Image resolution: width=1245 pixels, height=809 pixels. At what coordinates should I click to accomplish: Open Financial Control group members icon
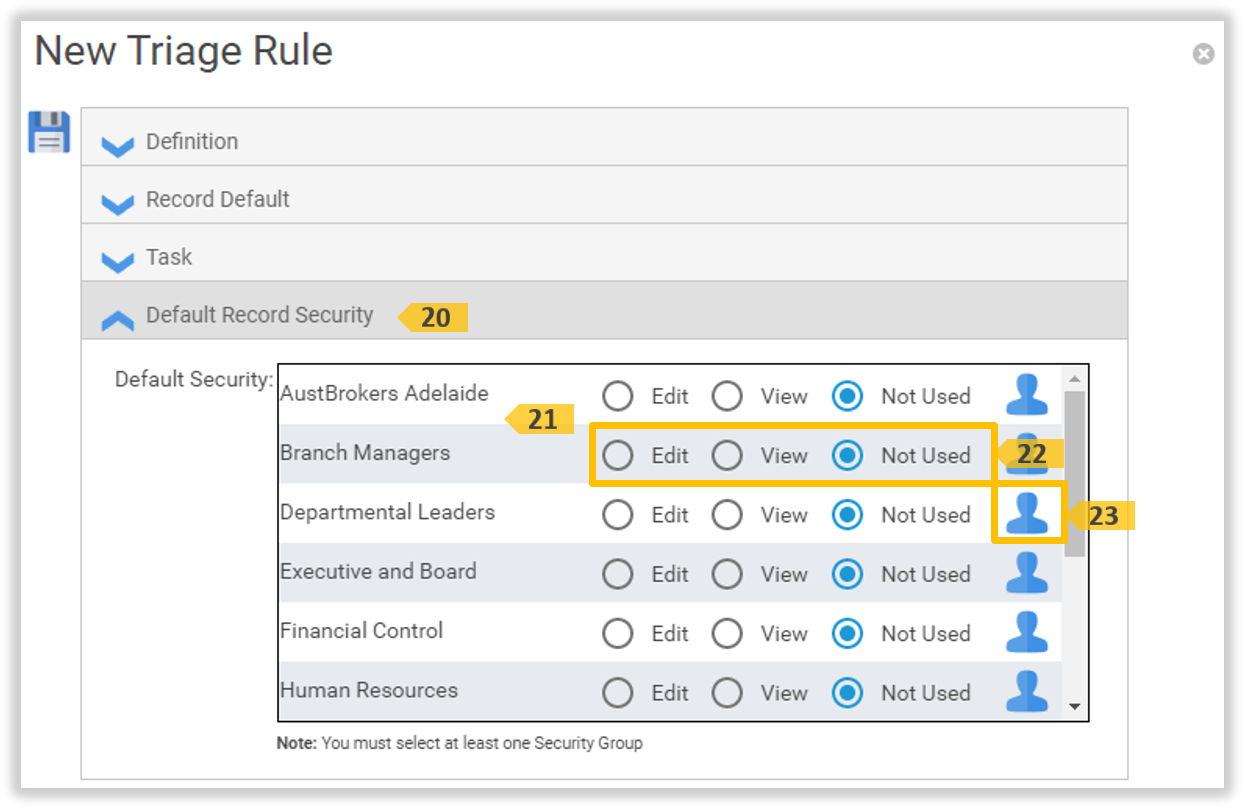click(x=1026, y=632)
